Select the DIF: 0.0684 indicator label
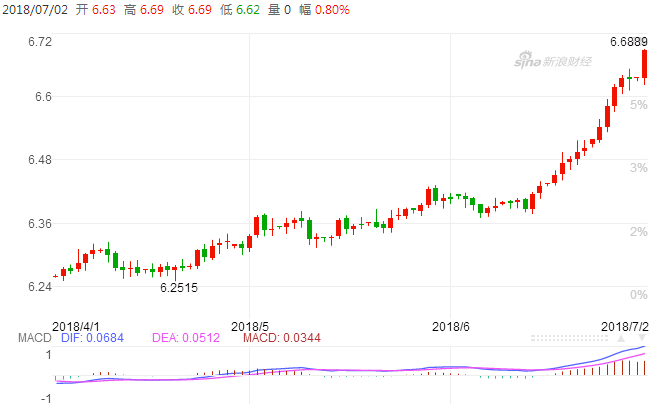Viewport: 650px width, 404px height. point(77,337)
